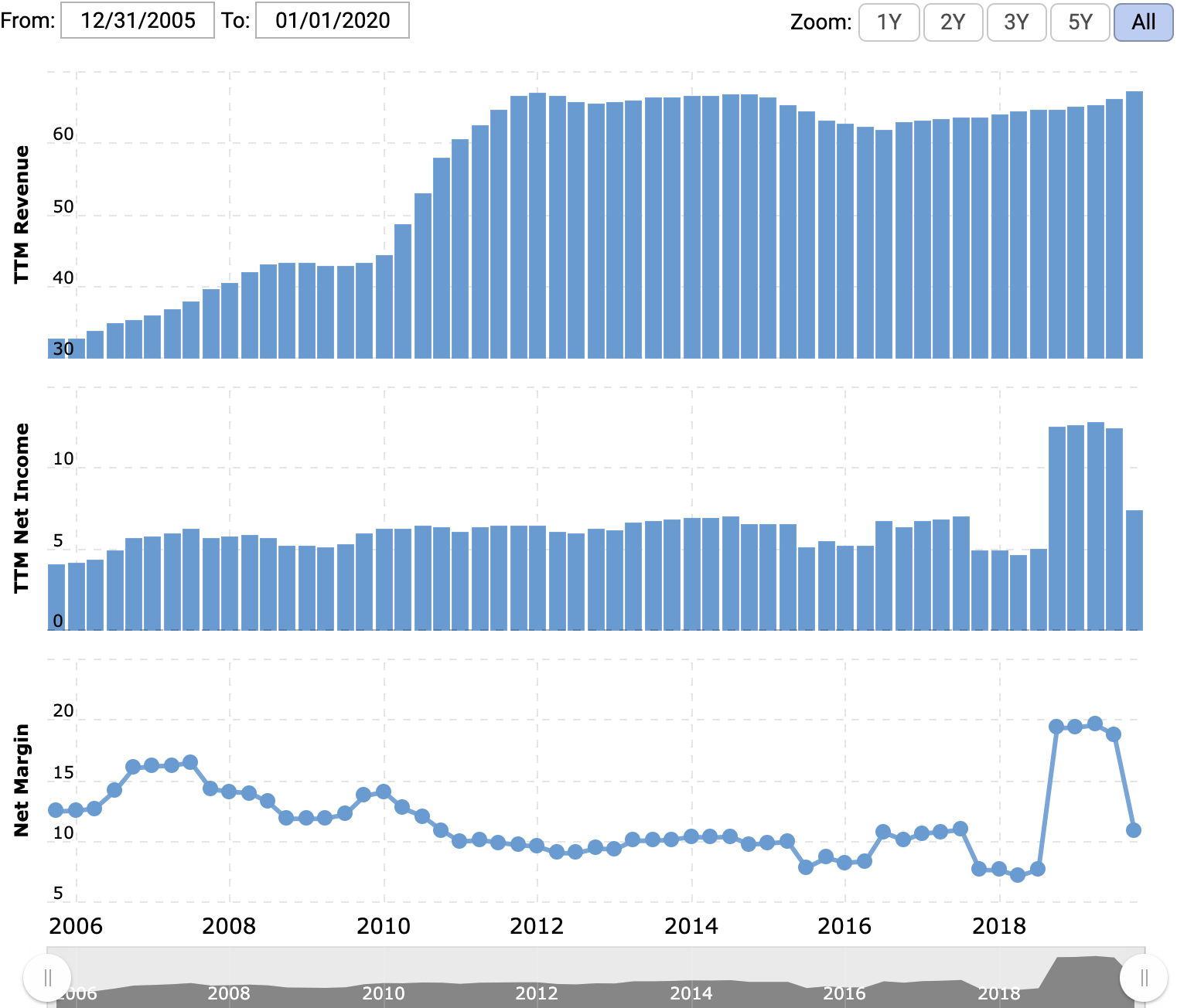Click the final Net Margin data point
Screen dimensions: 1177x1008
pos(1134,830)
